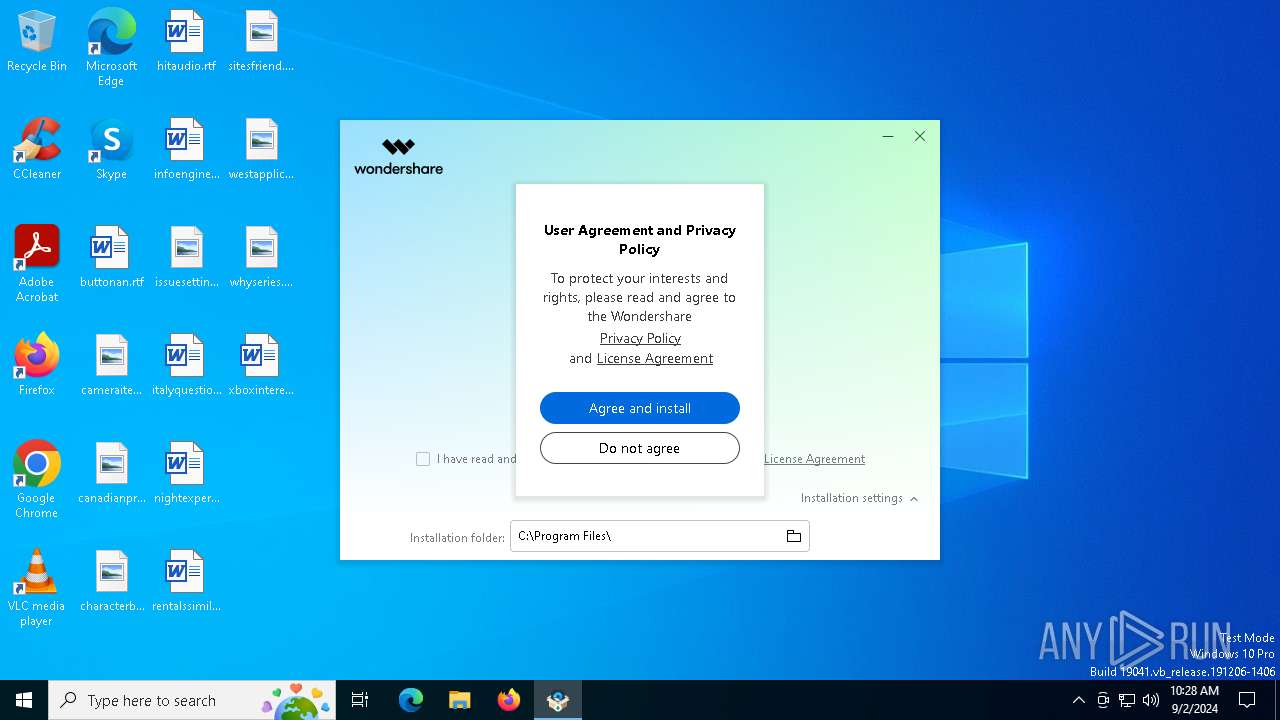Open the network status tray icon
The image size is (1280, 720).
click(x=1127, y=700)
